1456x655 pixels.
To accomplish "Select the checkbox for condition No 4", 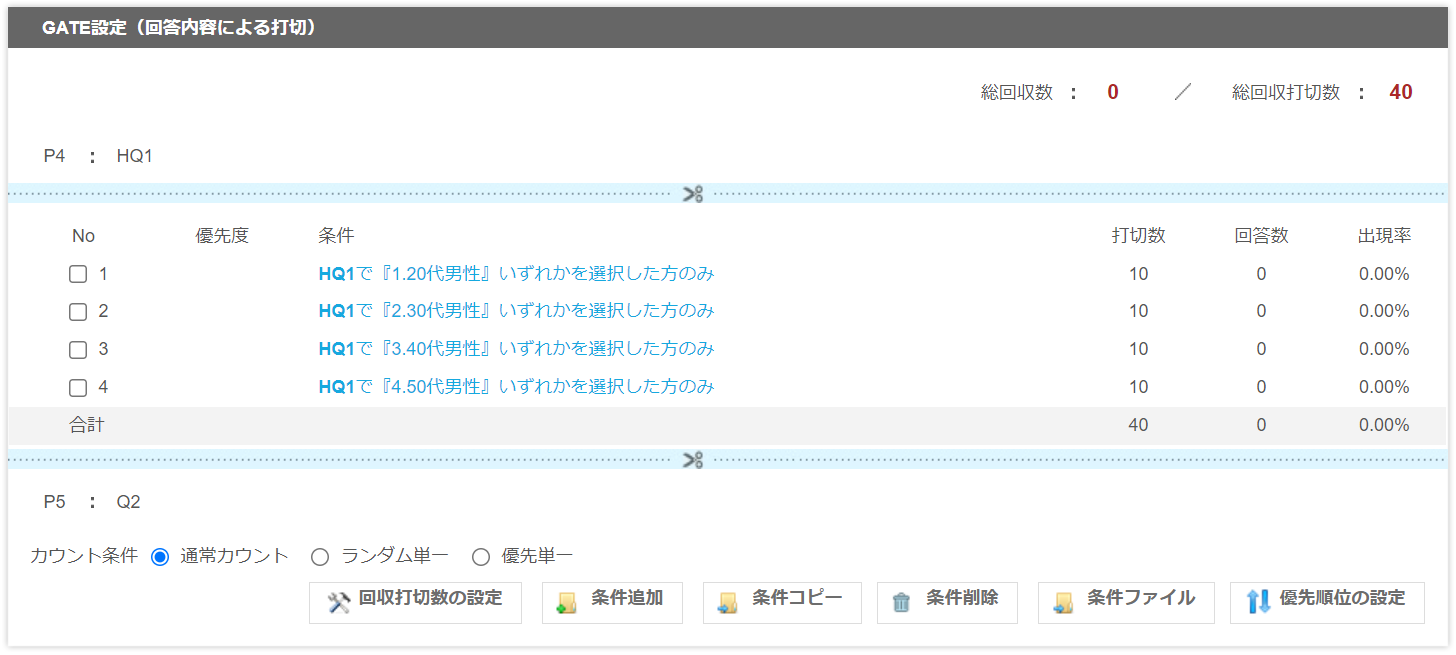I will 78,387.
